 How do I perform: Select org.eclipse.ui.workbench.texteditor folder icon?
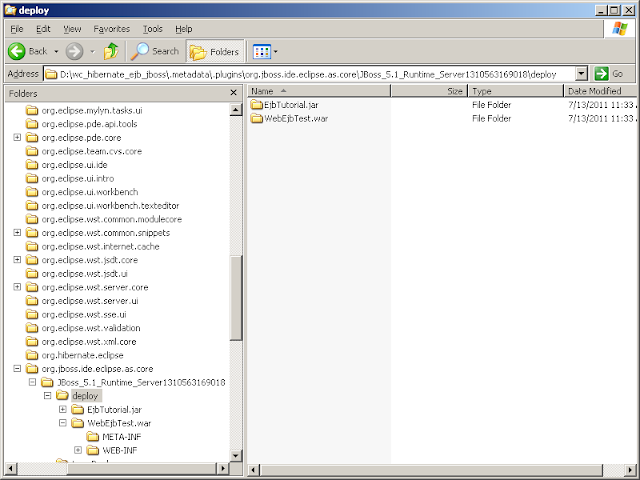[x=32, y=206]
